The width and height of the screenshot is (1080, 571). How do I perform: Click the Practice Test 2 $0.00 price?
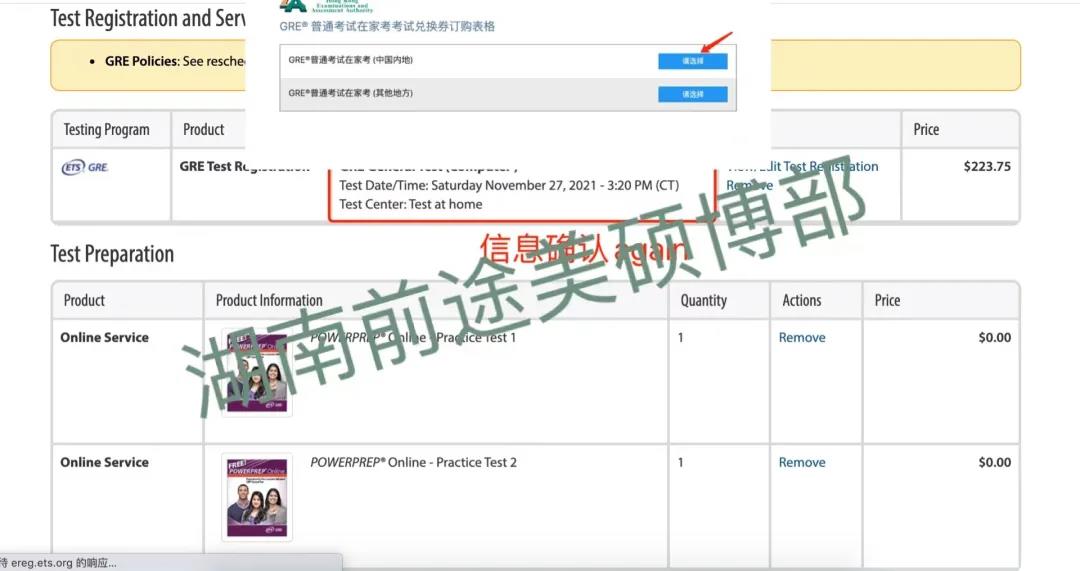[x=995, y=462]
